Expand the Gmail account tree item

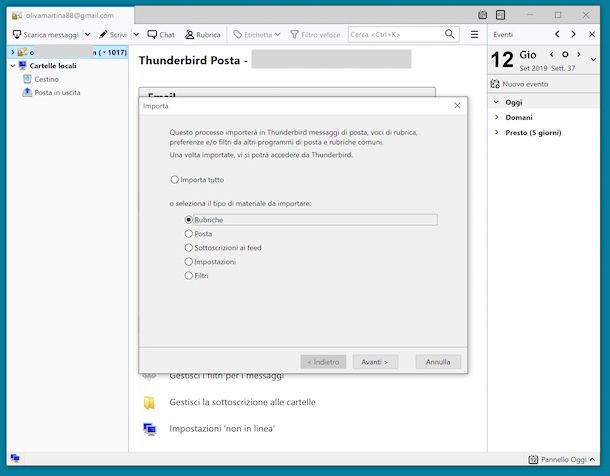point(13,52)
